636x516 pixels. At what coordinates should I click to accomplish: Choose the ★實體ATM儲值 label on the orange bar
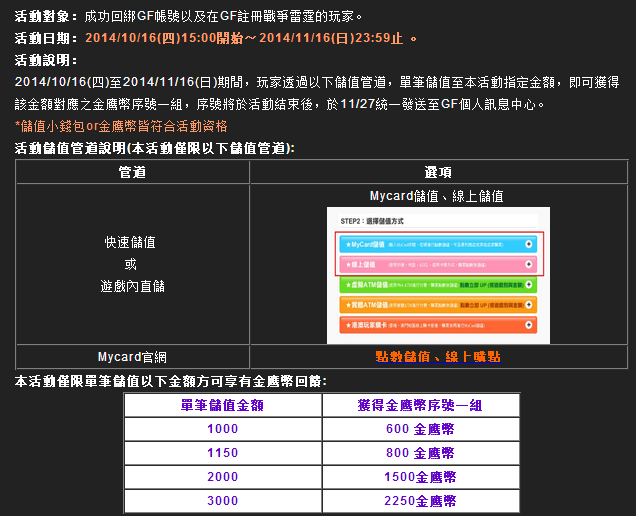(367, 305)
